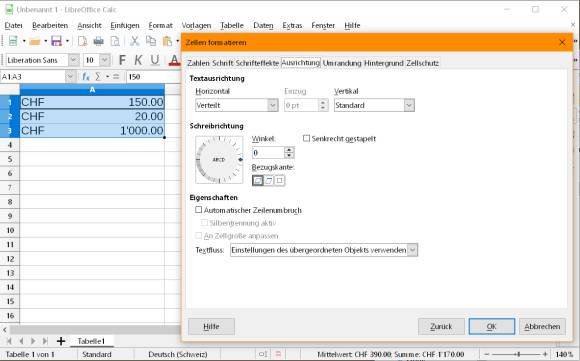Select first Bezugskante option (lower cell border)
This screenshot has width=580, height=361.
click(258, 180)
